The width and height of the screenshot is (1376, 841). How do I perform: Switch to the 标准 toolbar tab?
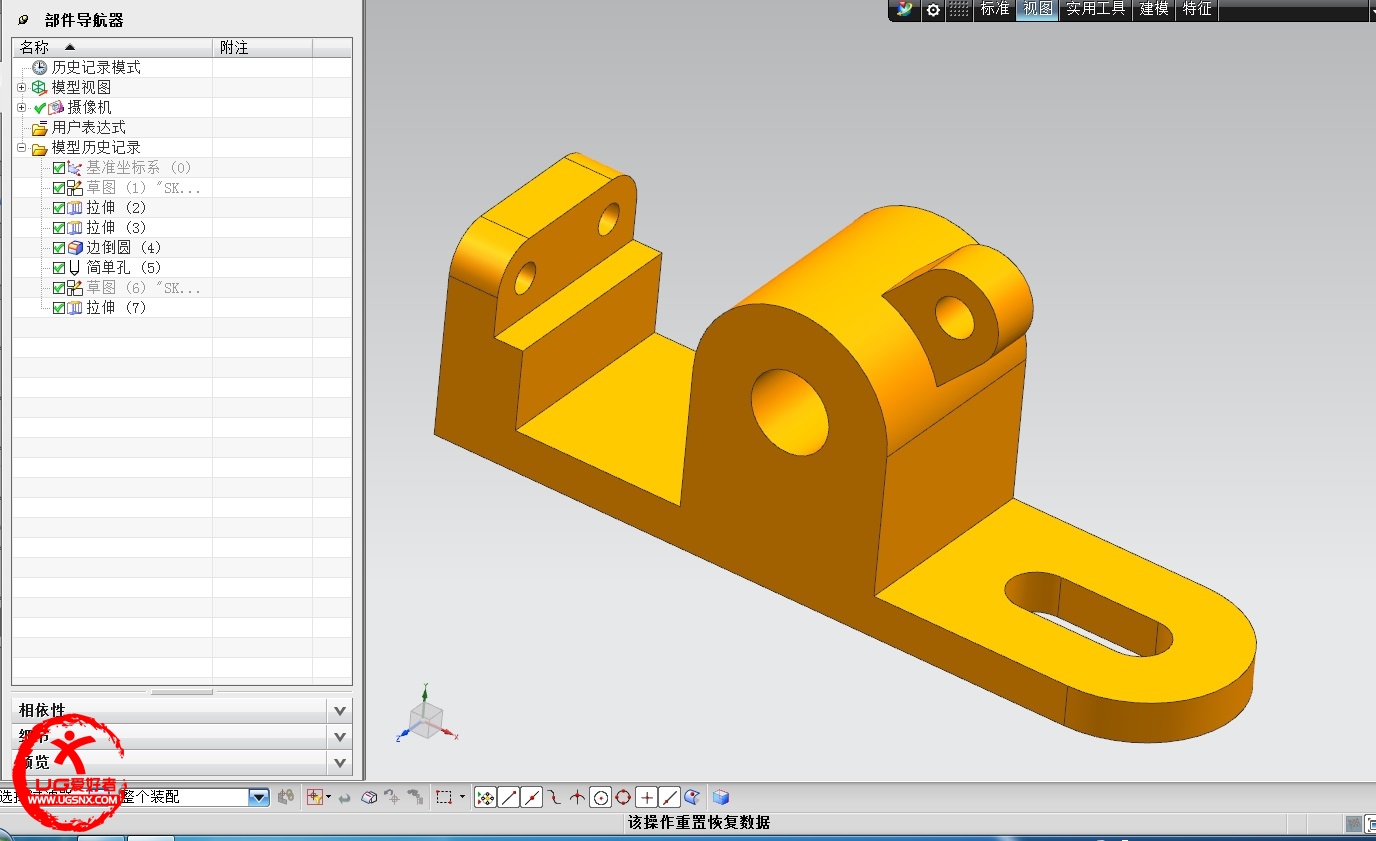point(994,9)
